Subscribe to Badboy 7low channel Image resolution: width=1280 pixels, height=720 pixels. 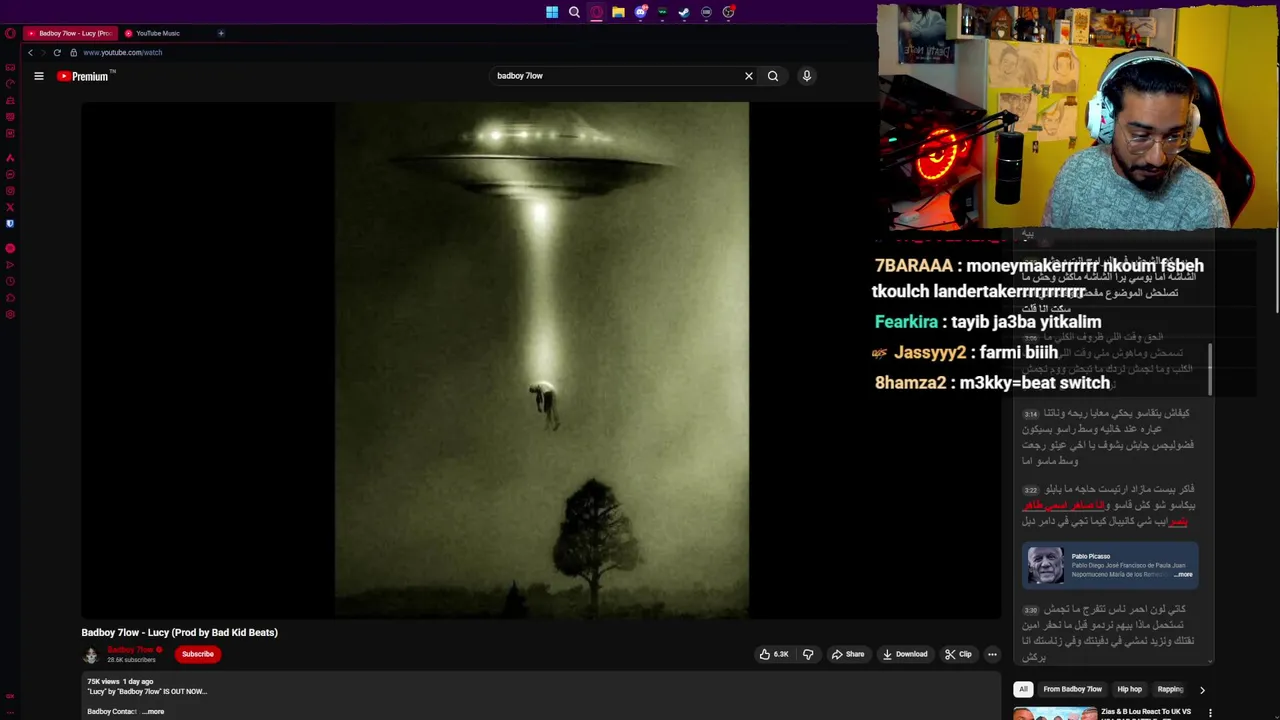(198, 654)
